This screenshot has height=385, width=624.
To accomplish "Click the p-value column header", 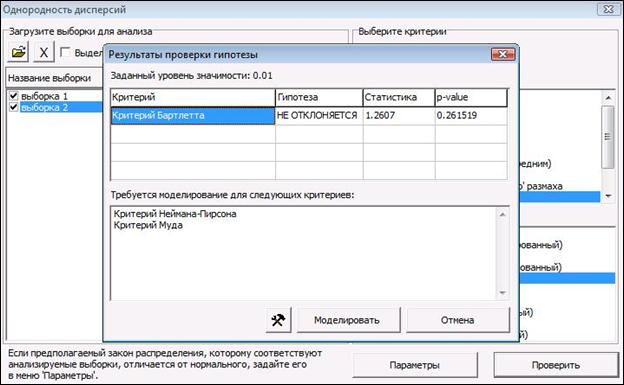I will point(471,97).
